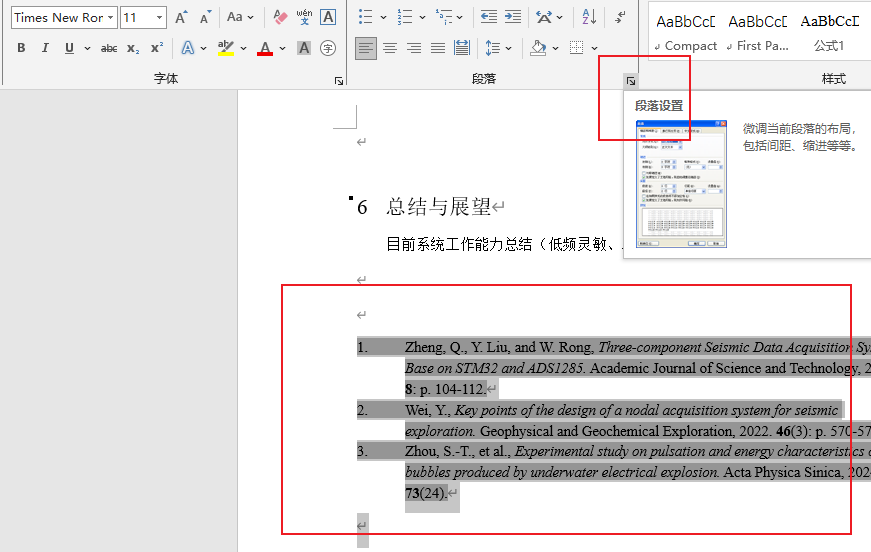This screenshot has height=552, width=871.
Task: Open paragraph settings dialog launcher
Action: 630,81
